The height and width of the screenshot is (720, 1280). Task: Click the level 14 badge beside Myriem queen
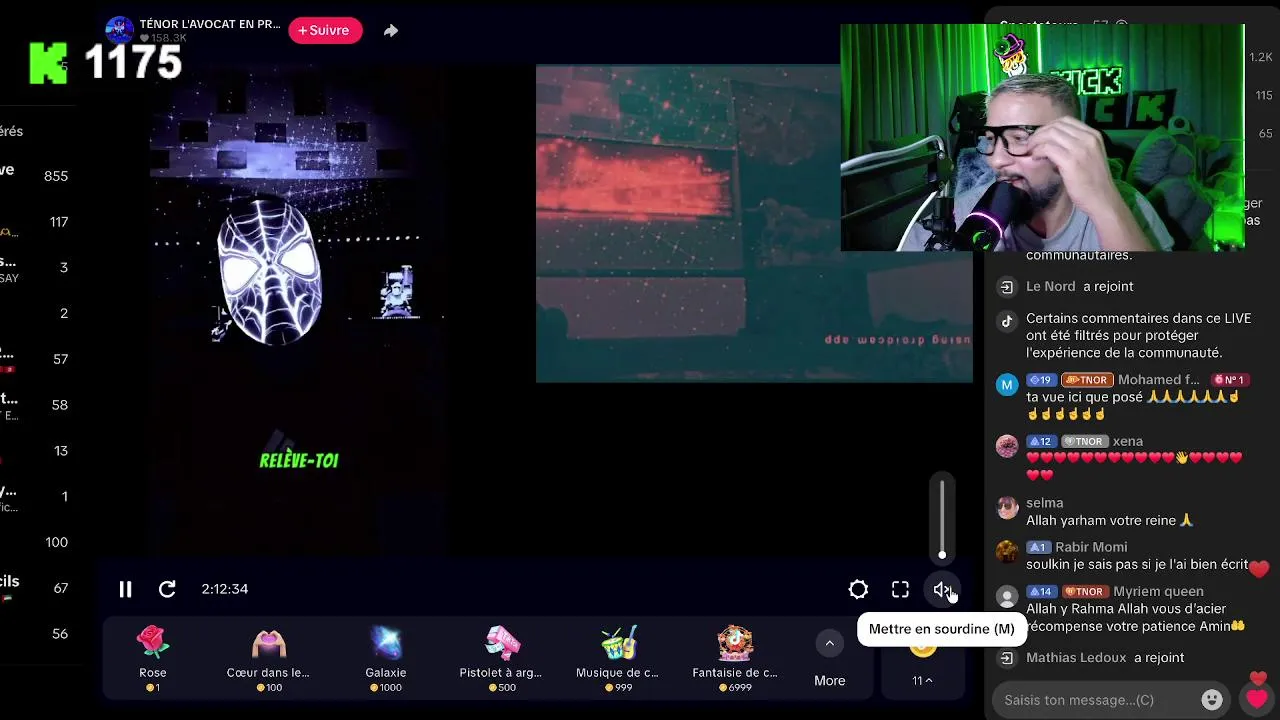coord(1041,591)
